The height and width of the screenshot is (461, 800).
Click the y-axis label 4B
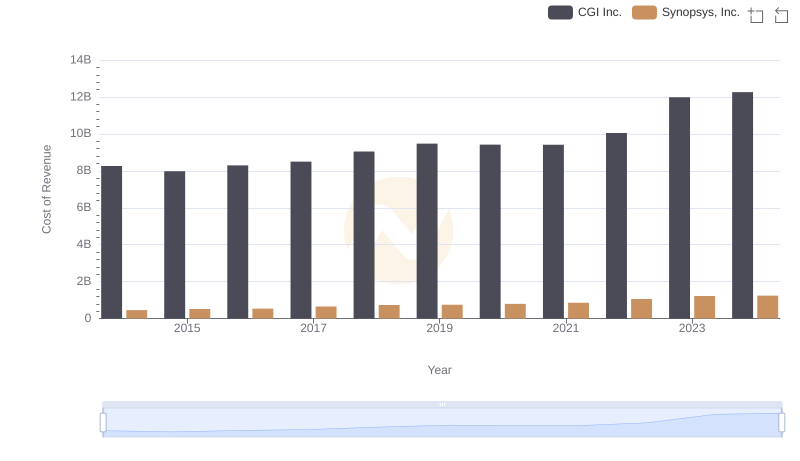point(84,244)
